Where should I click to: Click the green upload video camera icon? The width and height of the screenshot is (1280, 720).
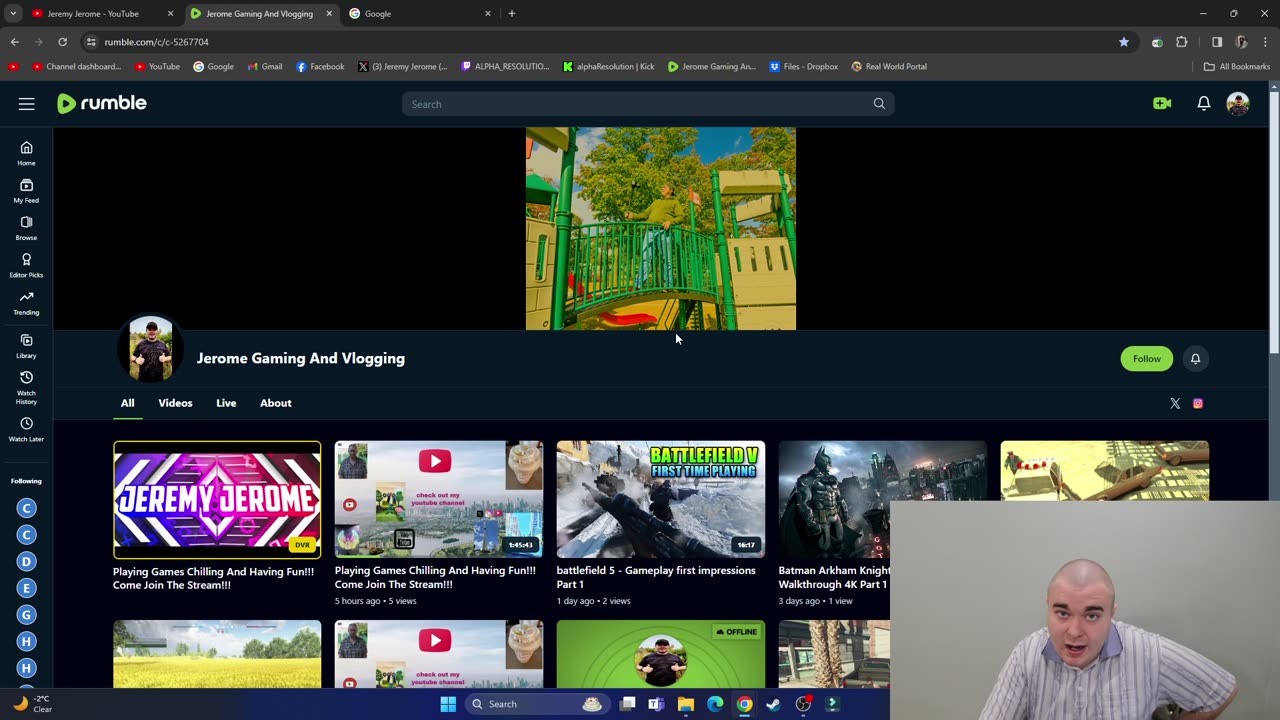click(1161, 103)
